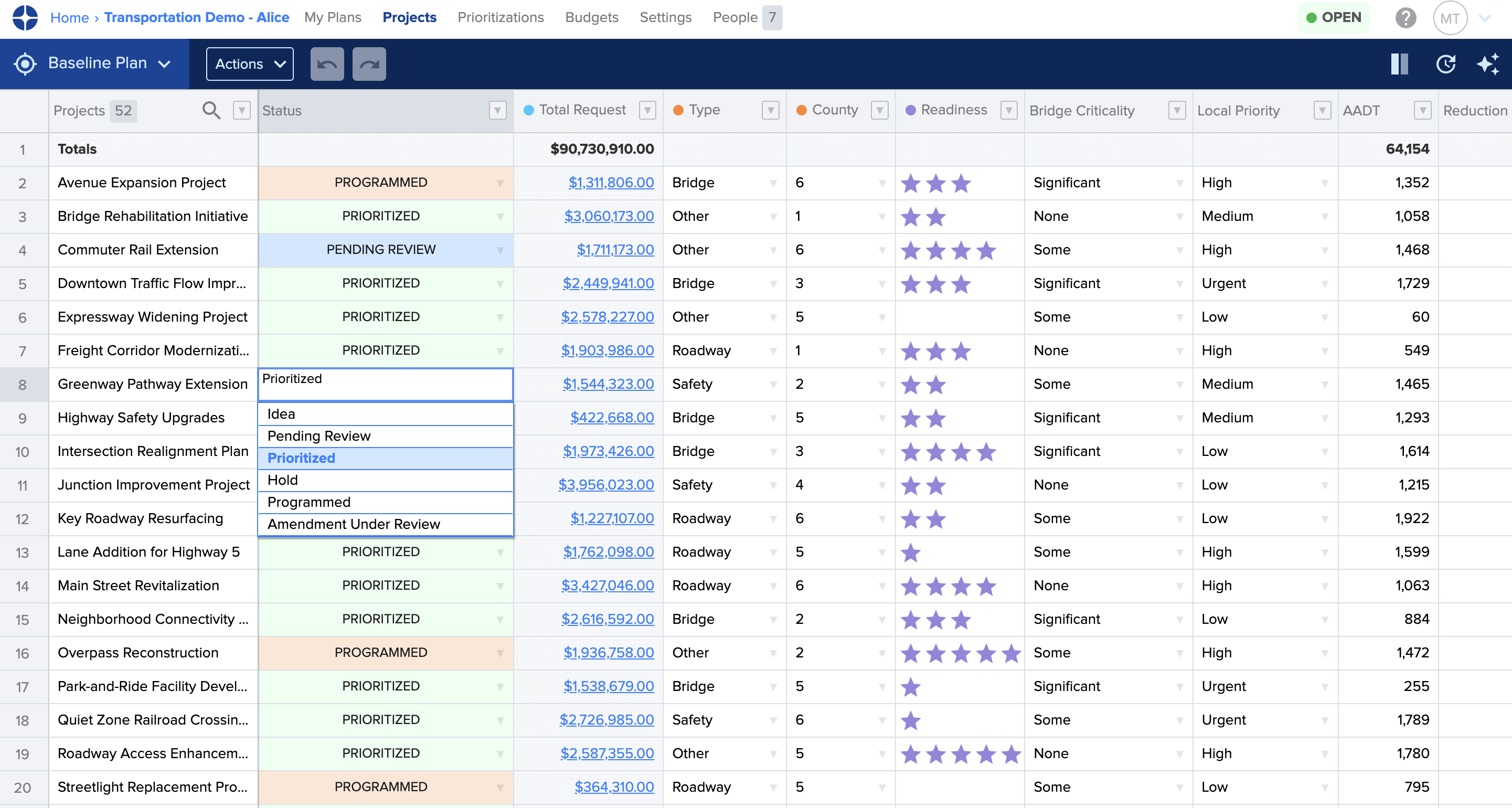
Task: Click the Transportation Demo - Alice breadcrumb
Action: [196, 18]
